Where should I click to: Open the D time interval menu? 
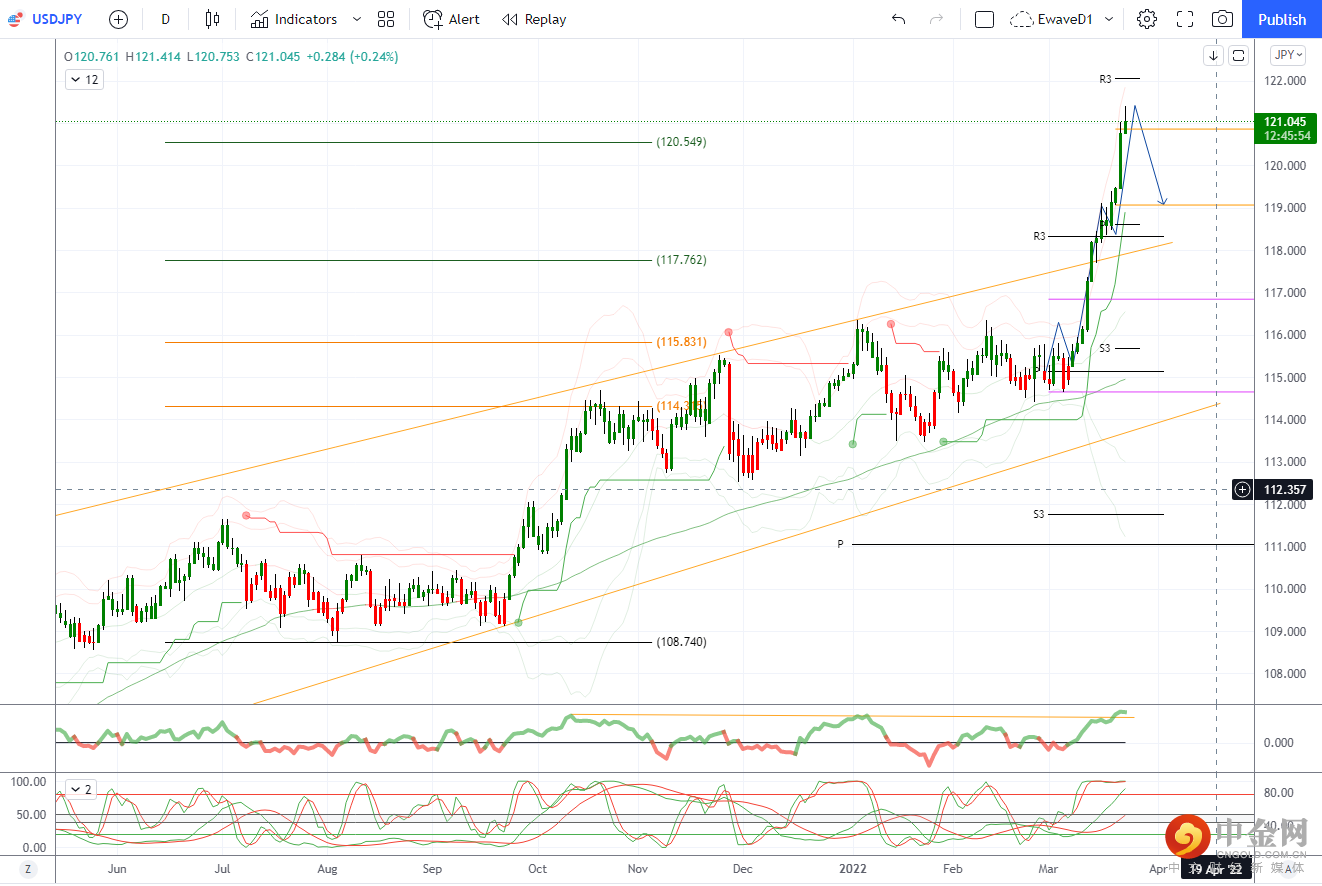165,19
